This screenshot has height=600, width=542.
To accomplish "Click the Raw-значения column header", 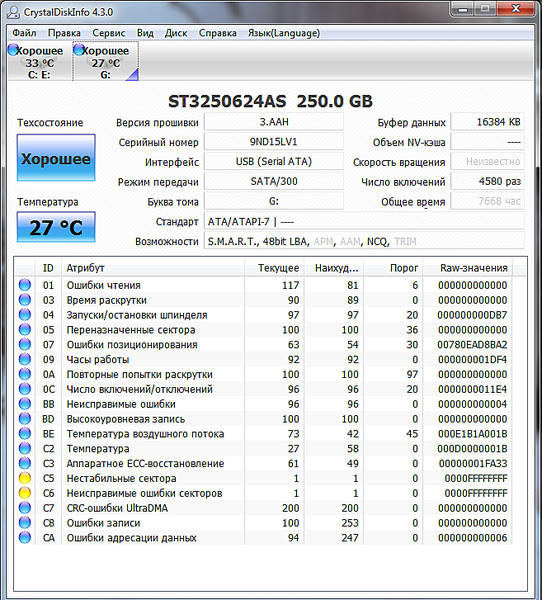I will [x=467, y=268].
